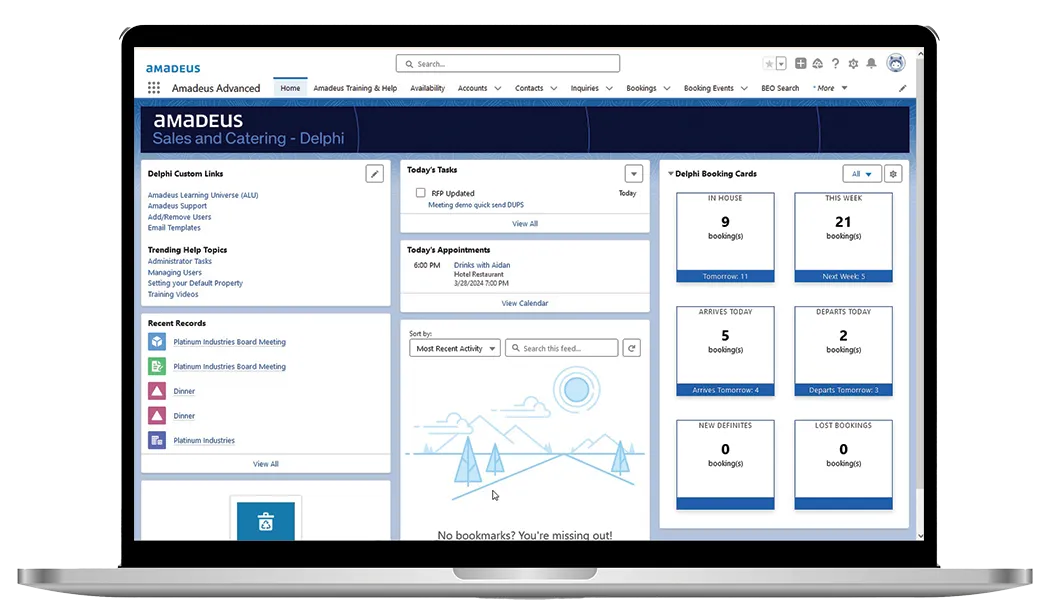Open the Departs Today bookings card
The width and height of the screenshot is (1044, 612).
843,351
